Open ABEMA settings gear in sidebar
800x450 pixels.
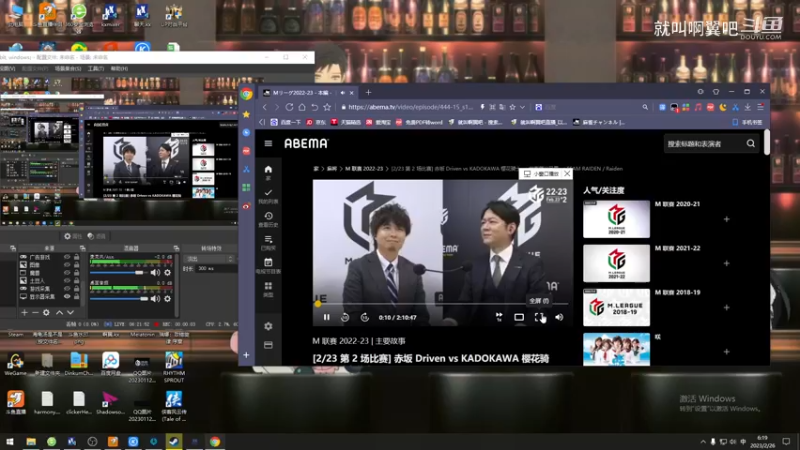268,326
